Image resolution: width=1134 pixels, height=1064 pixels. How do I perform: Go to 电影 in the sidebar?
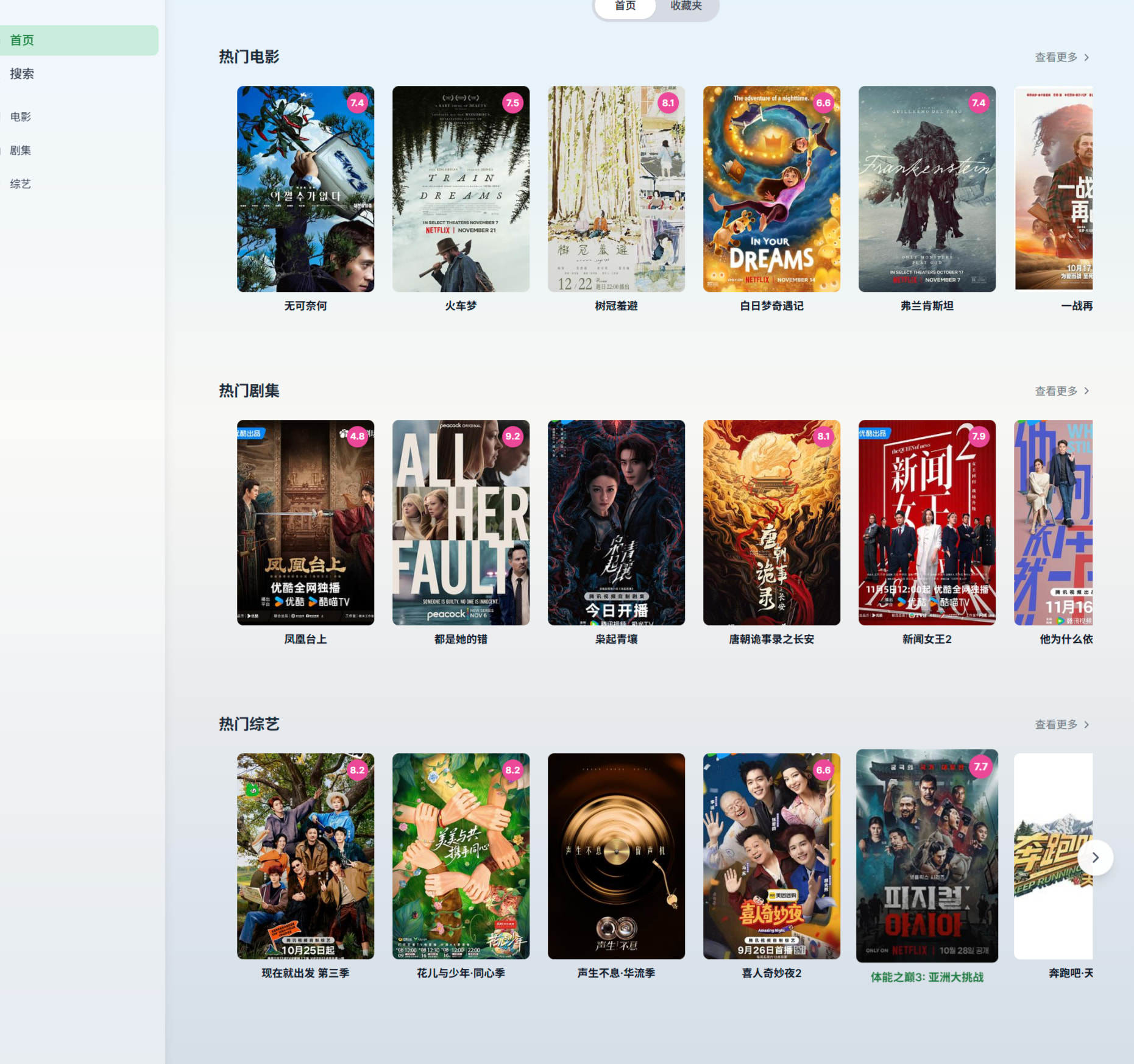coord(21,117)
